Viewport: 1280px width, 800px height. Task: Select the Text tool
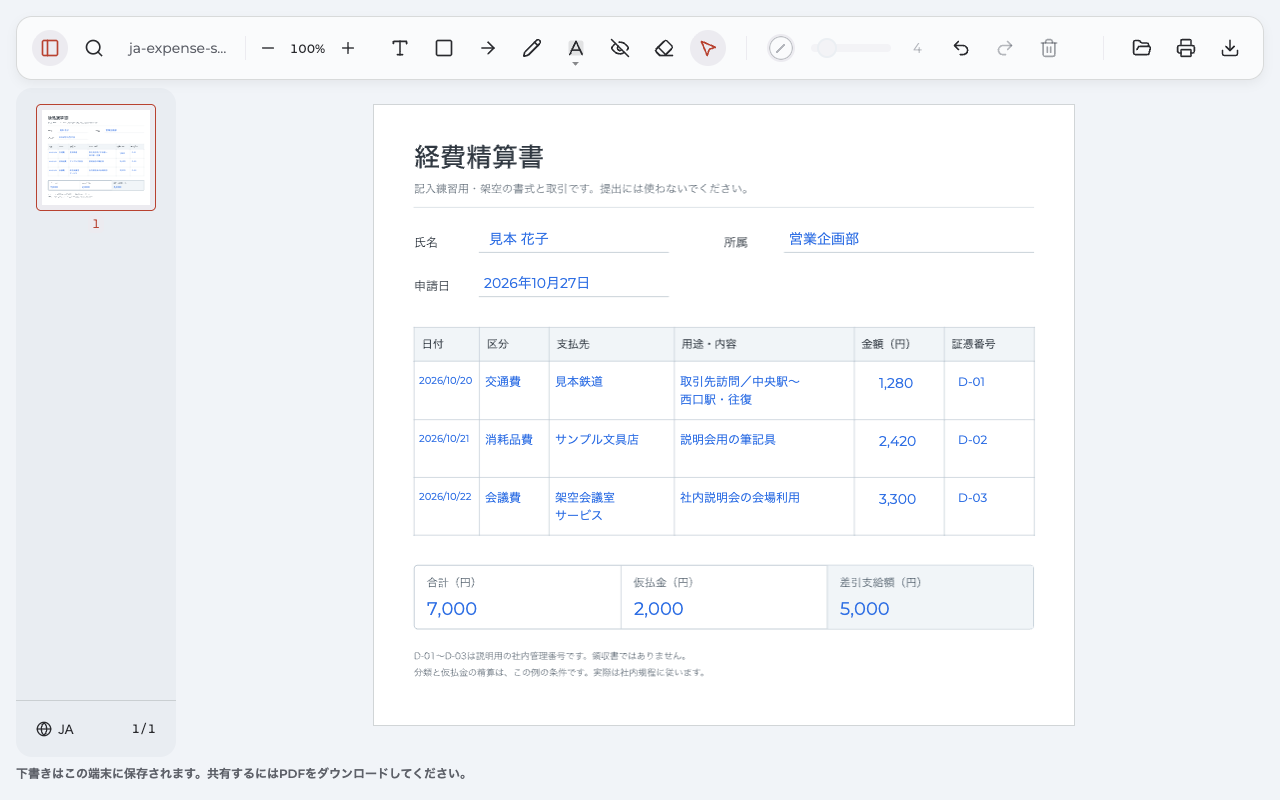(x=400, y=48)
